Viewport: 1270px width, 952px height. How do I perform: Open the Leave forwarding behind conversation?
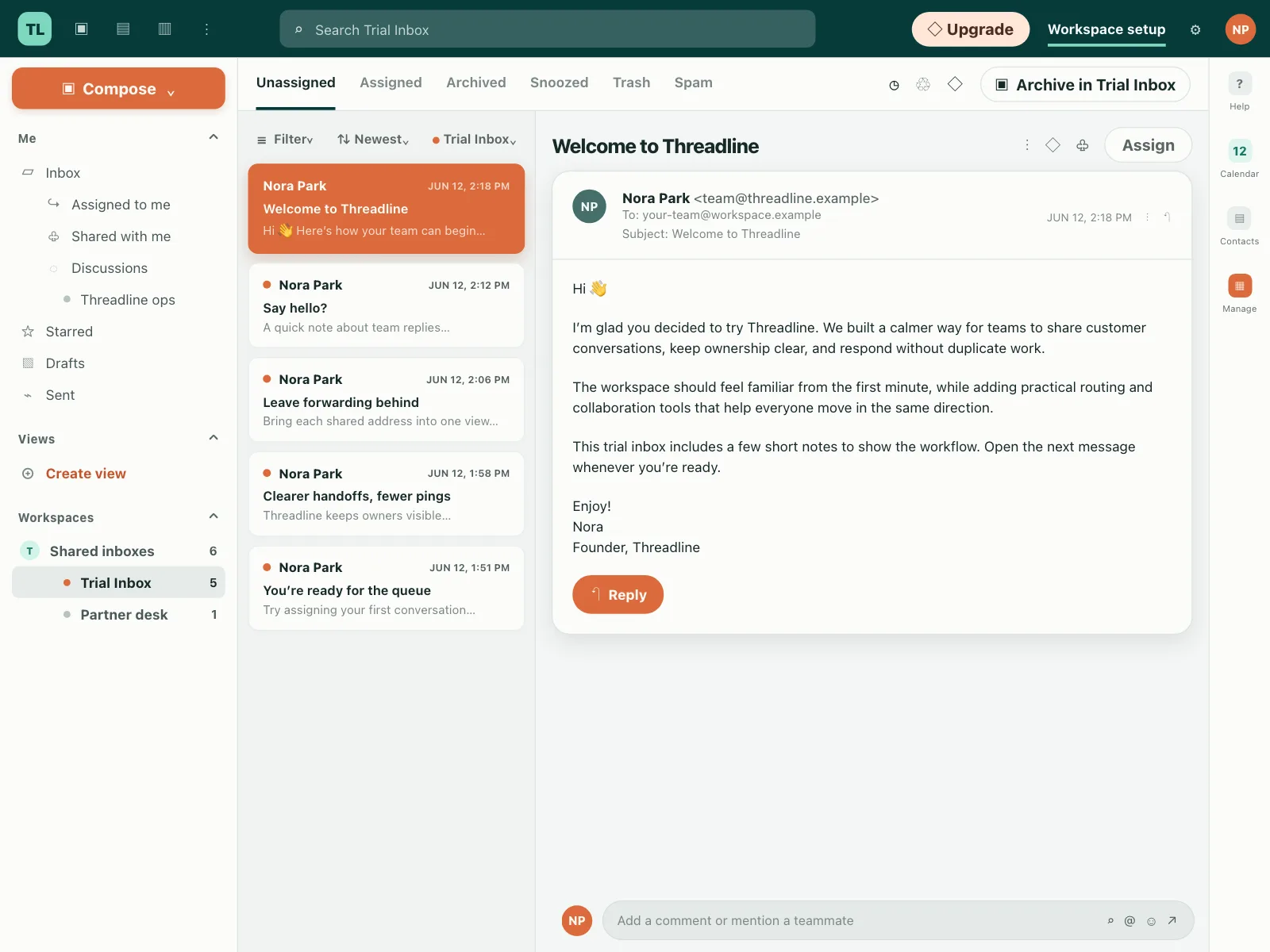(x=387, y=400)
